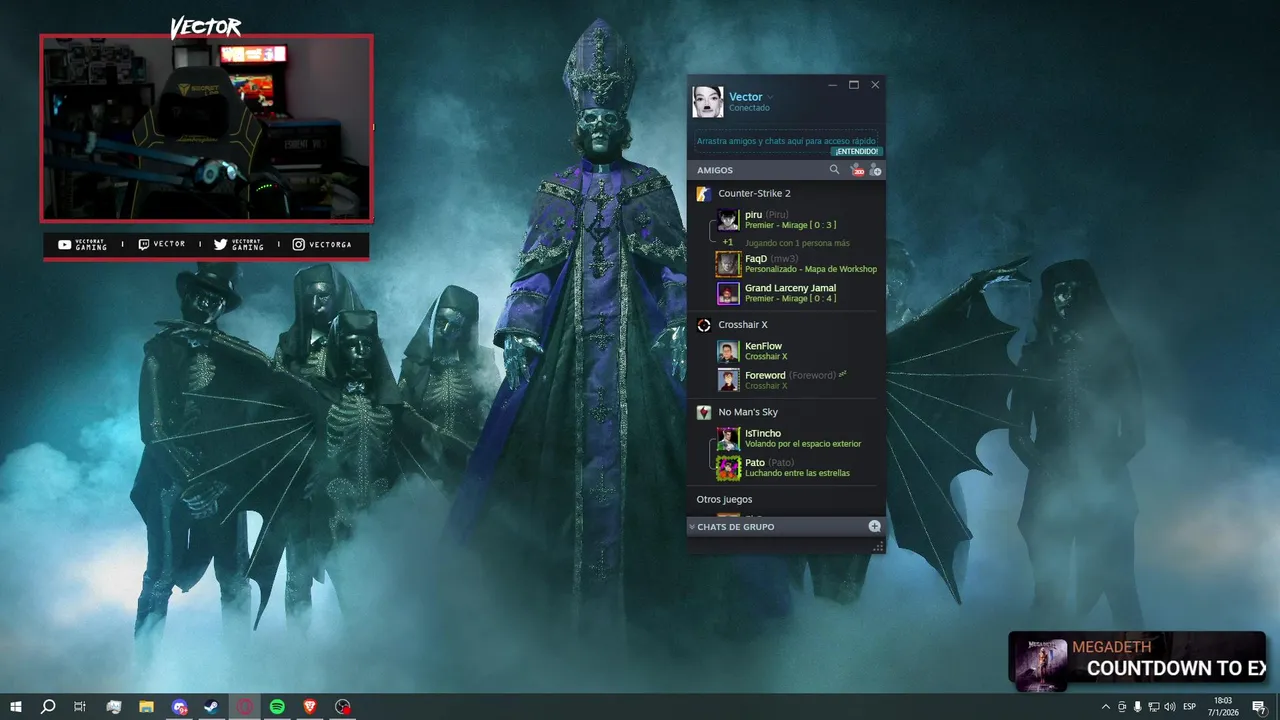
Task: Dismiss the tip with ¡ENTENDIDO! button
Action: coord(856,151)
